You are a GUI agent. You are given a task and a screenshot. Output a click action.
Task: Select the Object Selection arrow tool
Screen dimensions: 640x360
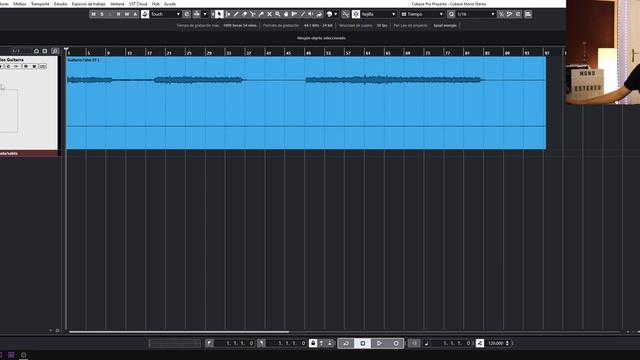pyautogui.click(x=219, y=14)
